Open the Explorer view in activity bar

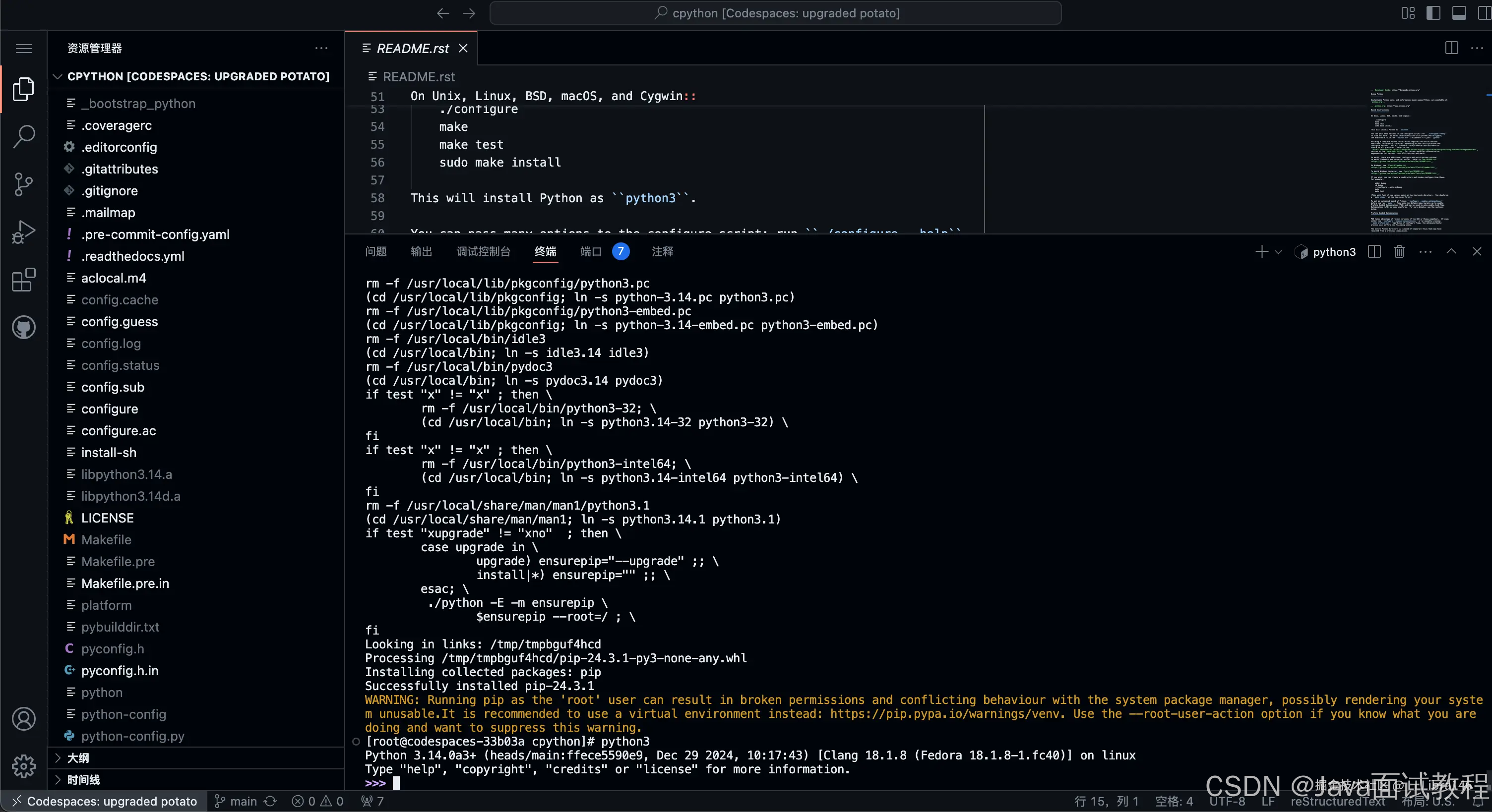24,89
